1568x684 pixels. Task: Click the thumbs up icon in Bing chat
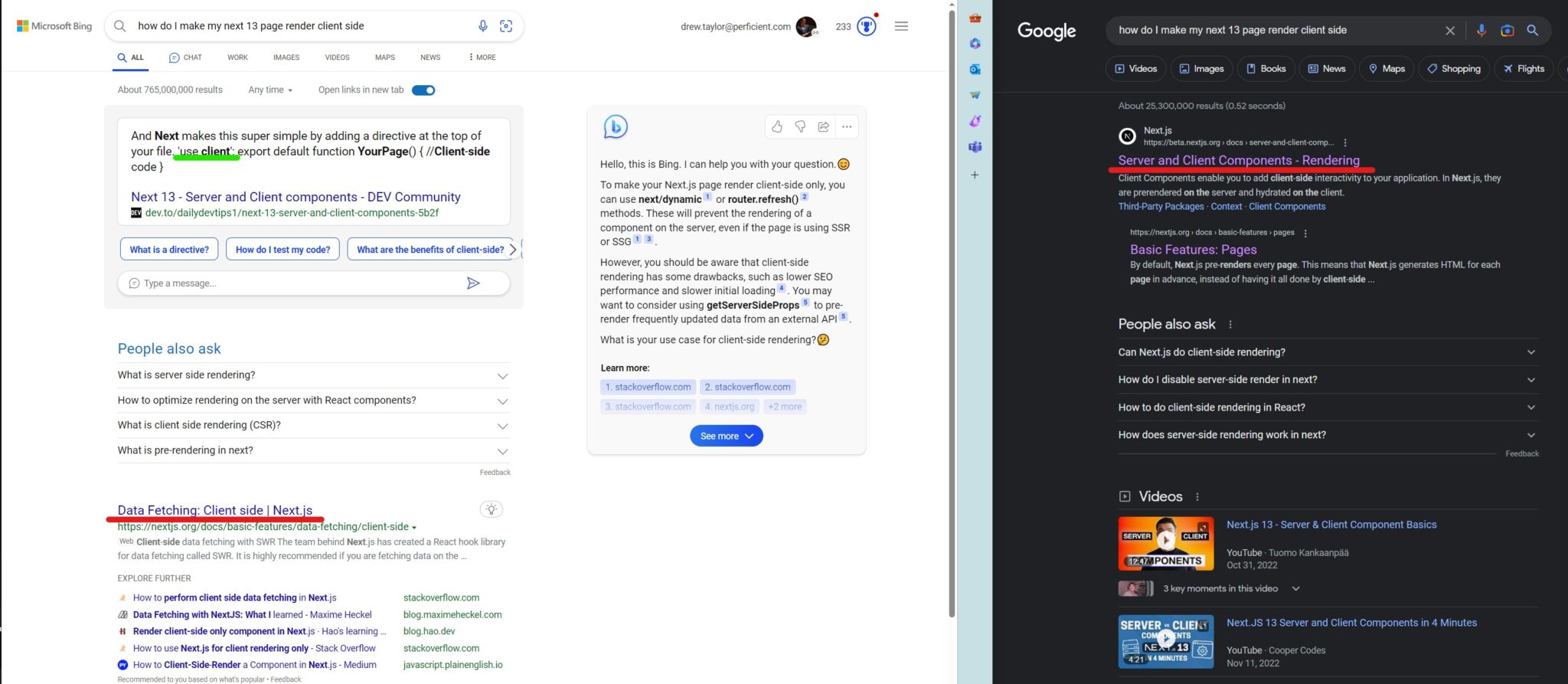pyautogui.click(x=777, y=126)
